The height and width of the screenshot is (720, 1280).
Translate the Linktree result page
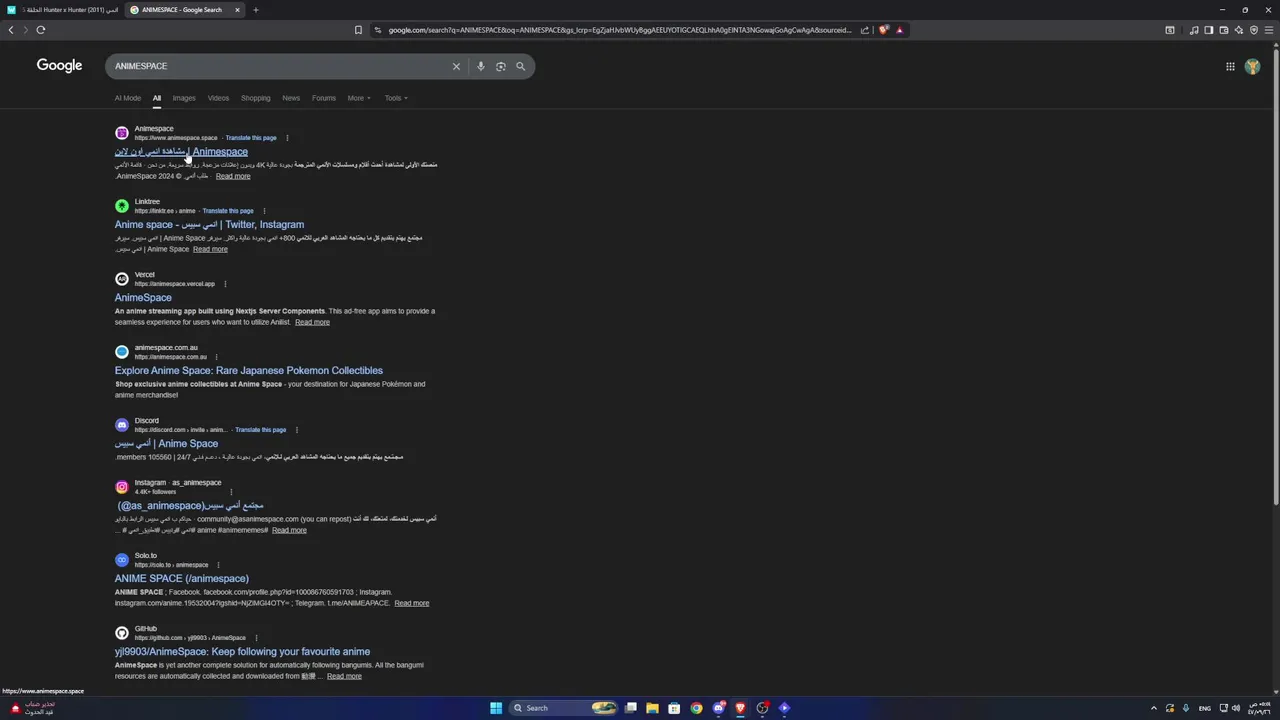[228, 211]
